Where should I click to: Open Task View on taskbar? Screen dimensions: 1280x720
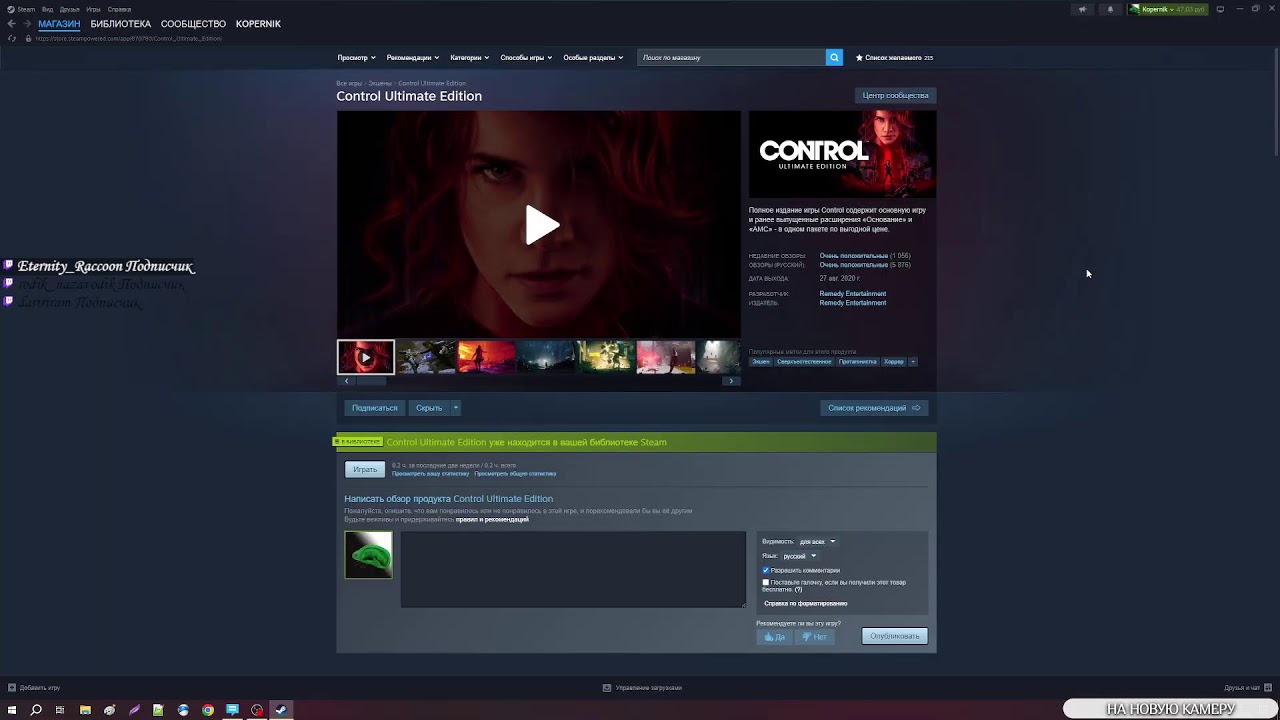(x=60, y=710)
